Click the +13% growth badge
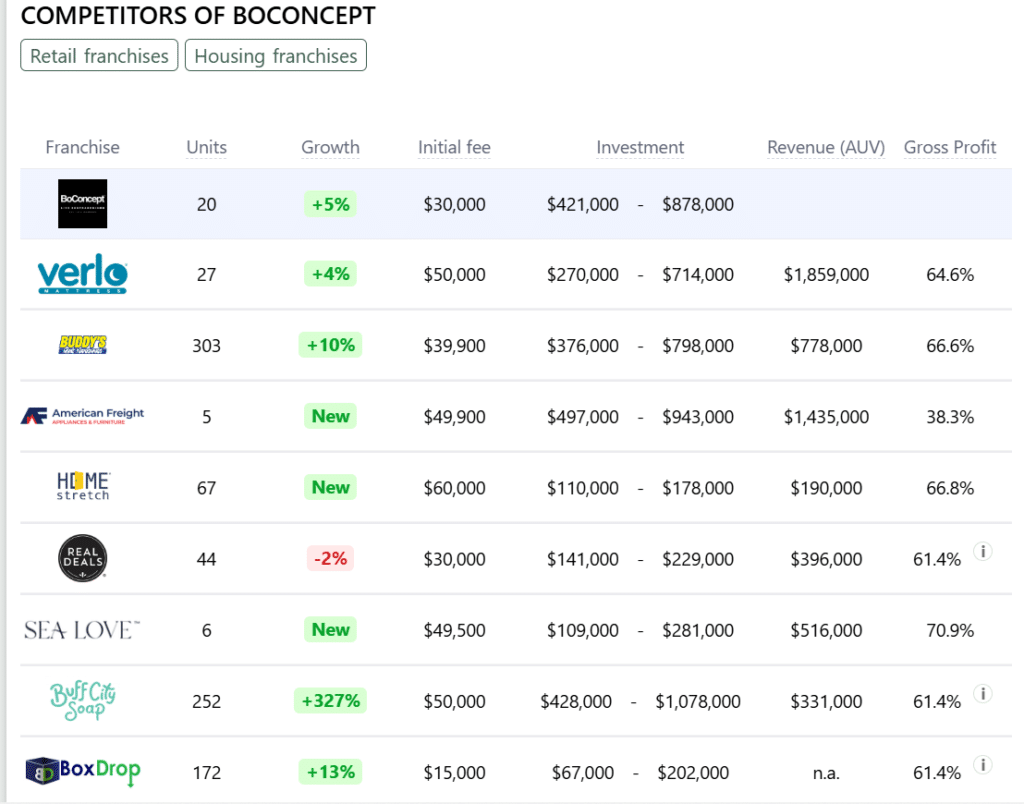This screenshot has width=1024, height=804. tap(330, 772)
